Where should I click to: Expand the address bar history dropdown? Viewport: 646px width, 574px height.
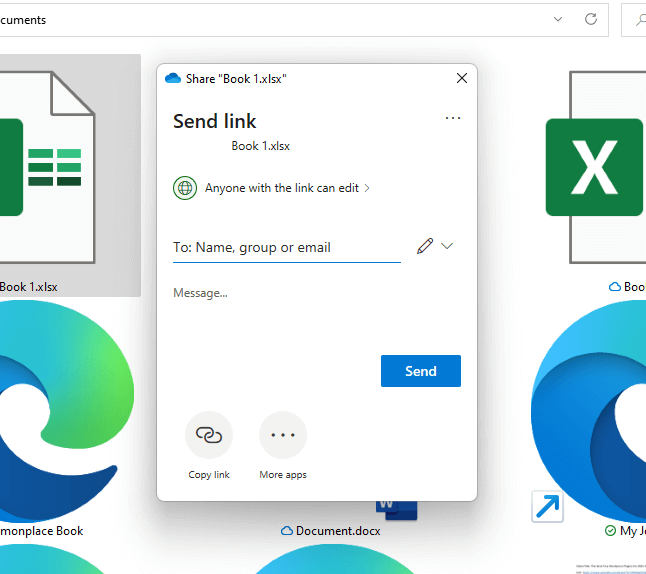(558, 19)
